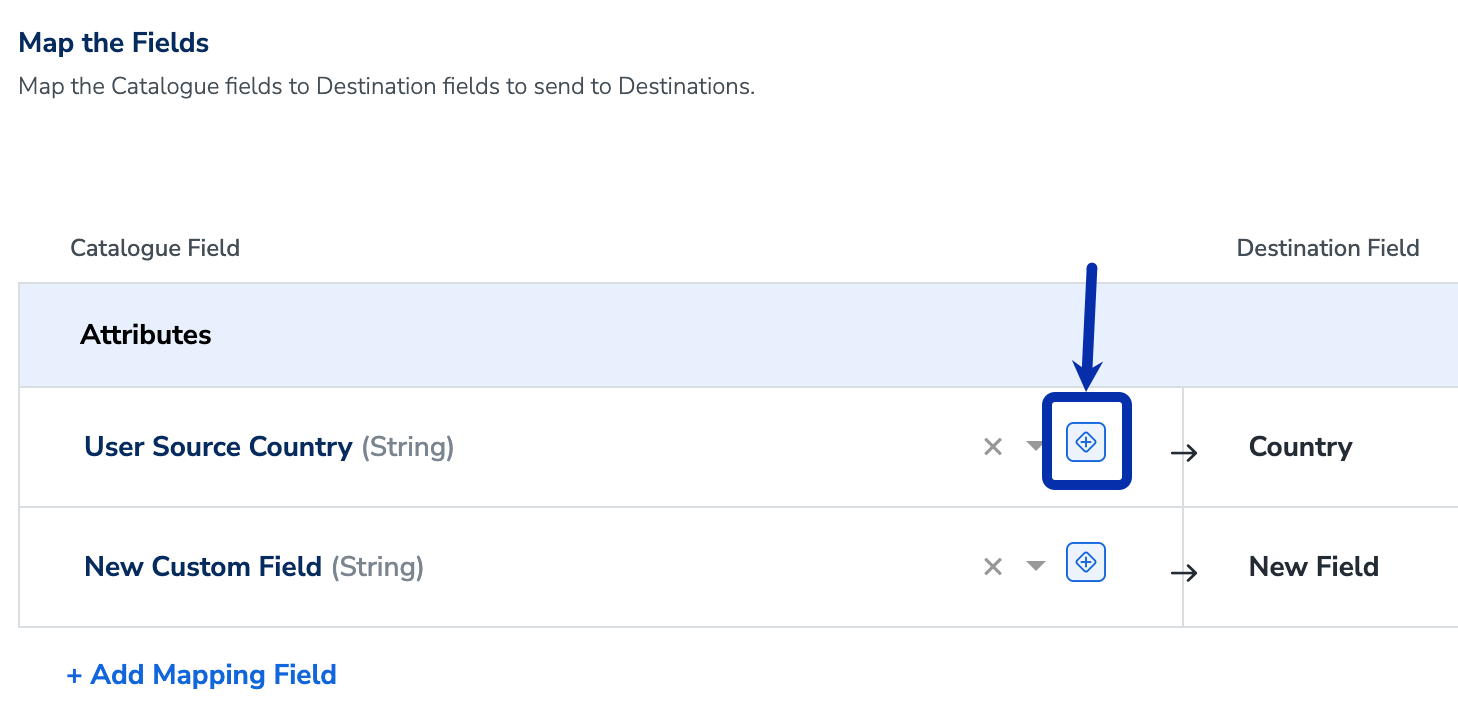This screenshot has width=1458, height=714.
Task: Click the mapping arrow pointing to New Field
Action: click(1184, 573)
